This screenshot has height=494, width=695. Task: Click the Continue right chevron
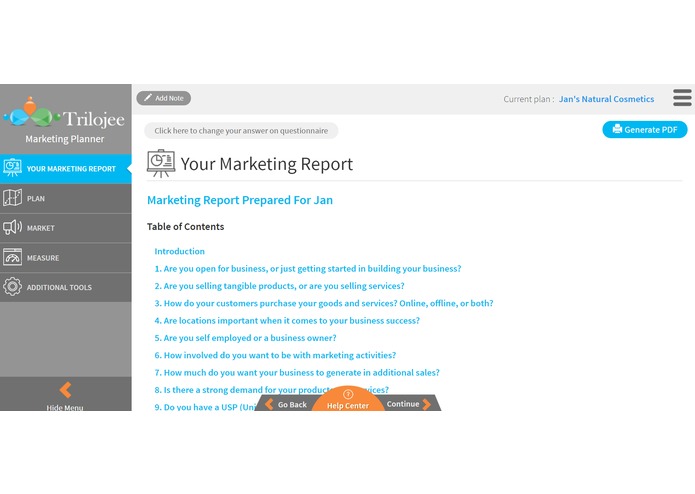click(x=427, y=404)
